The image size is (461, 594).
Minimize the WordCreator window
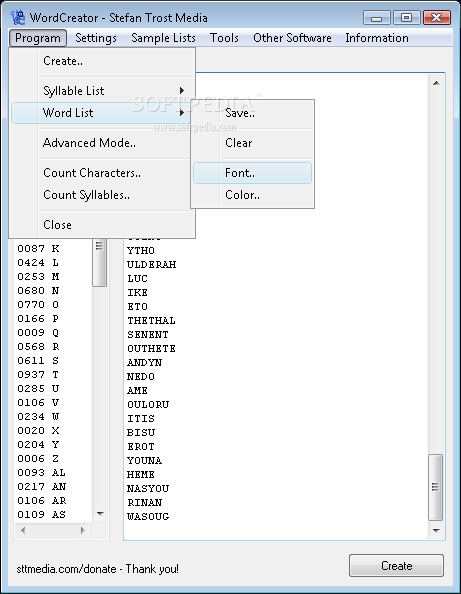tap(377, 18)
